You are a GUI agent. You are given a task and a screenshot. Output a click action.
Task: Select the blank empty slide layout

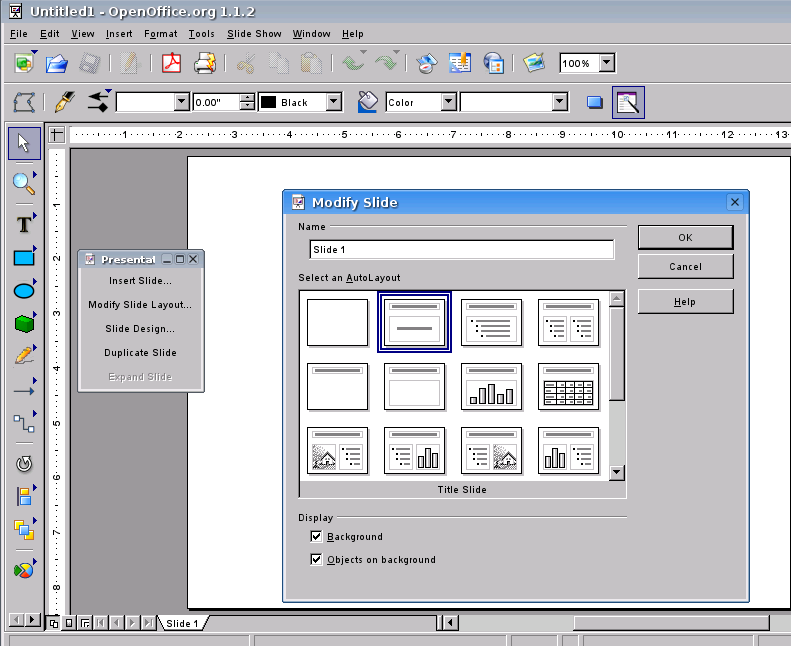pyautogui.click(x=337, y=322)
